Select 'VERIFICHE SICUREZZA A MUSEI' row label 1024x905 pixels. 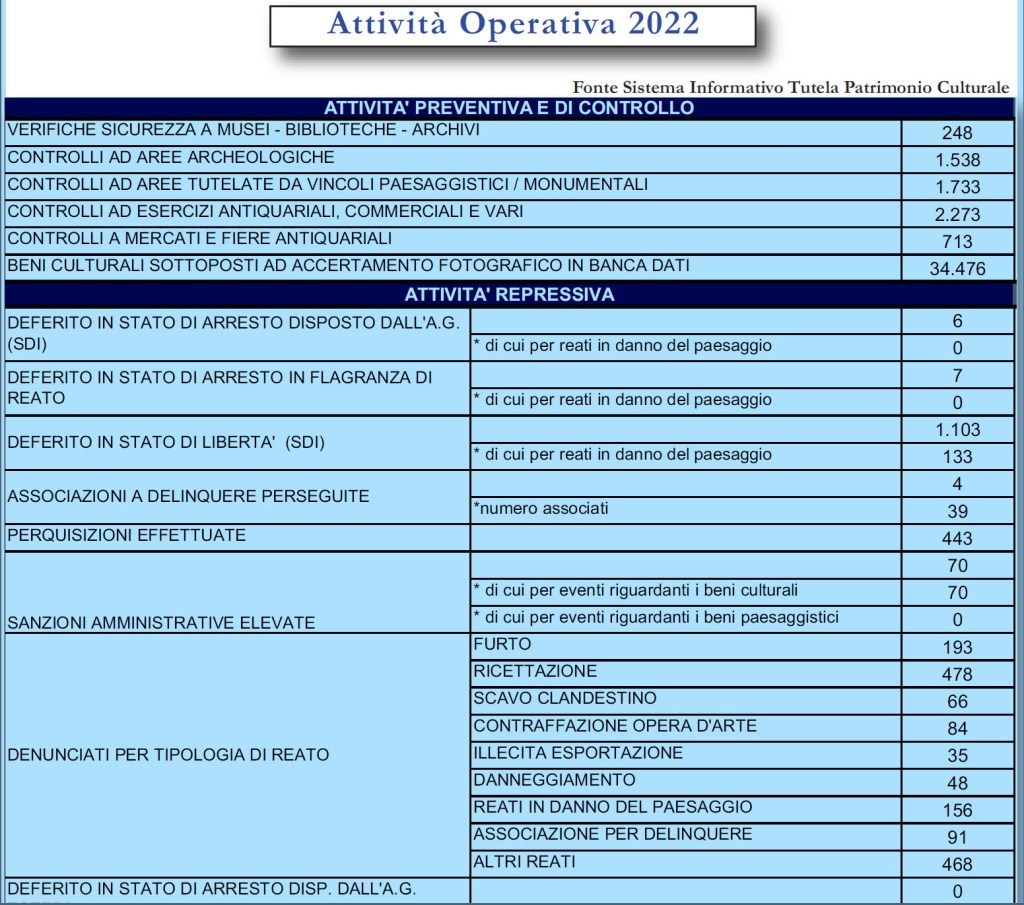click(x=243, y=131)
